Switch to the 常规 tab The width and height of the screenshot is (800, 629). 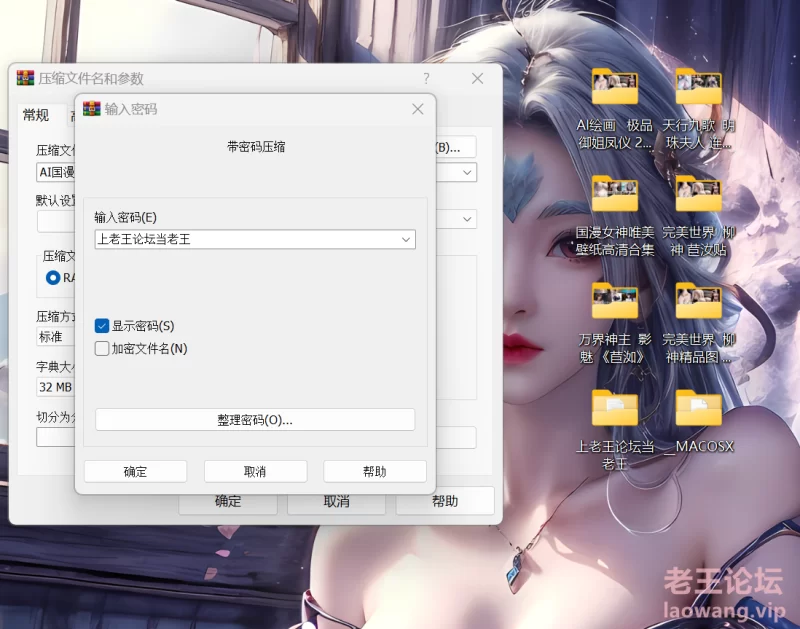coord(36,115)
